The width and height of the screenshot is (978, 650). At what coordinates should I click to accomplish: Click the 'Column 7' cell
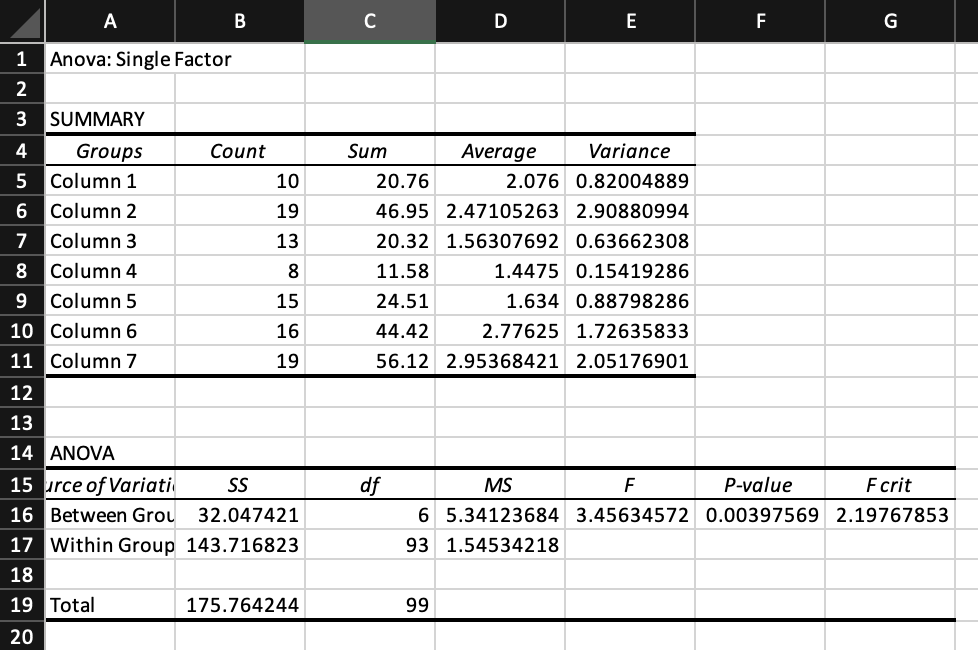coord(110,361)
